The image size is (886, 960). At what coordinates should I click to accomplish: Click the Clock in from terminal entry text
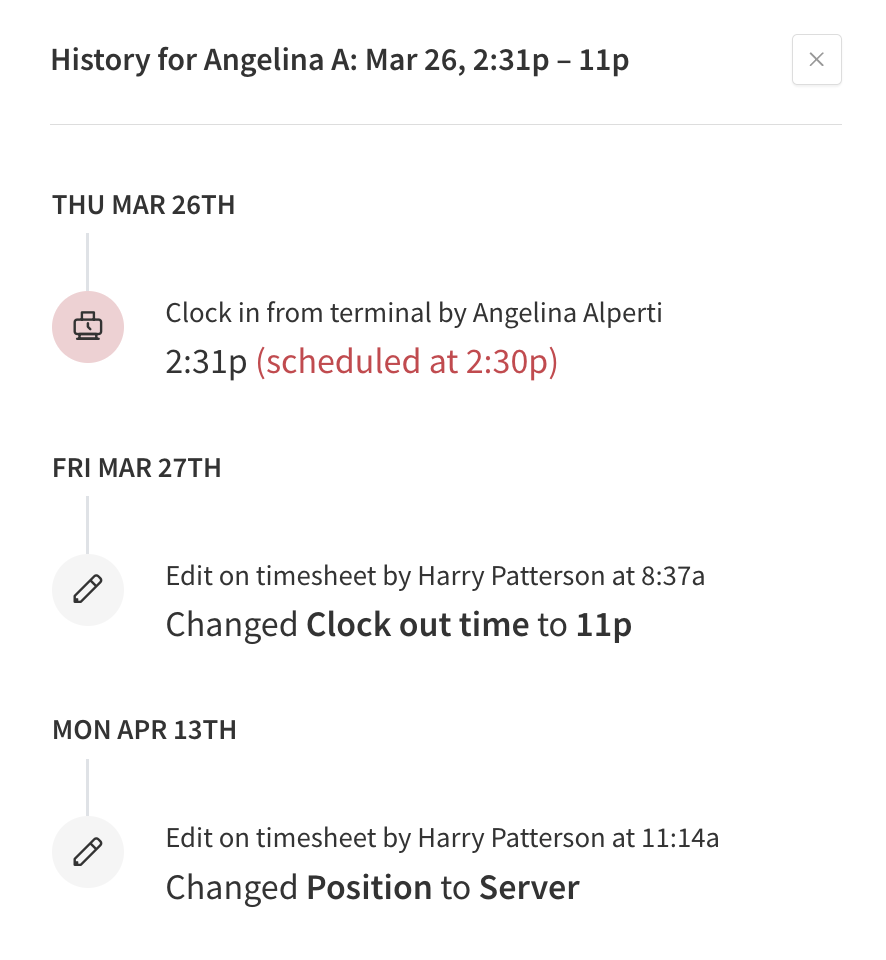click(300, 314)
